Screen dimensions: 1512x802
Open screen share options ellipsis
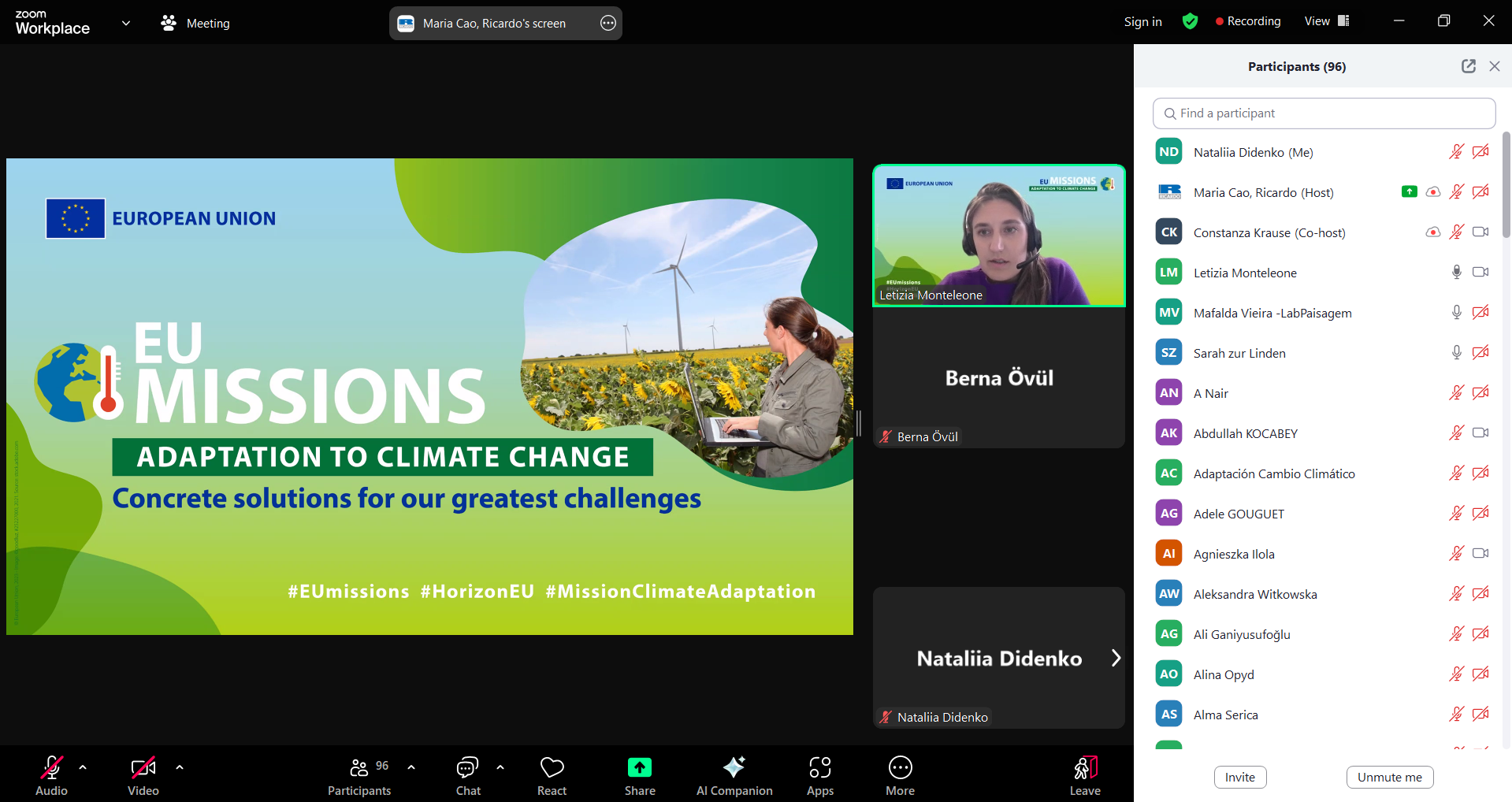click(x=608, y=23)
